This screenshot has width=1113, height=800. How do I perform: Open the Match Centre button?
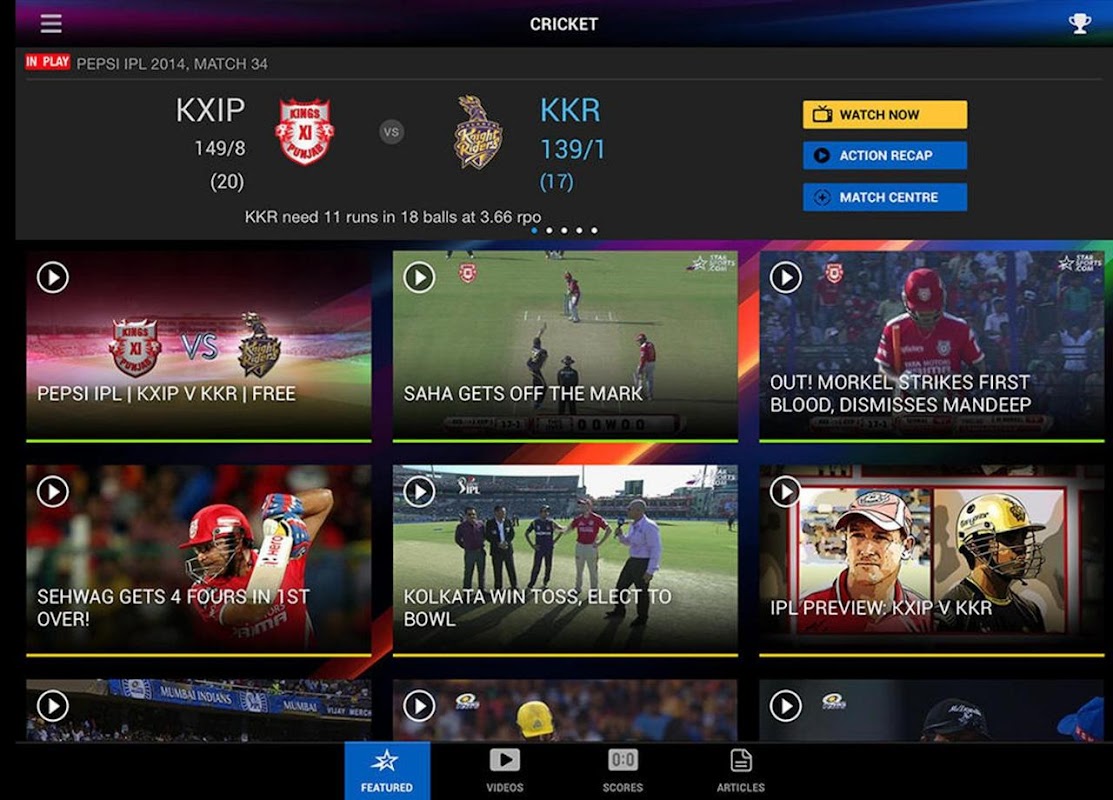[x=884, y=197]
